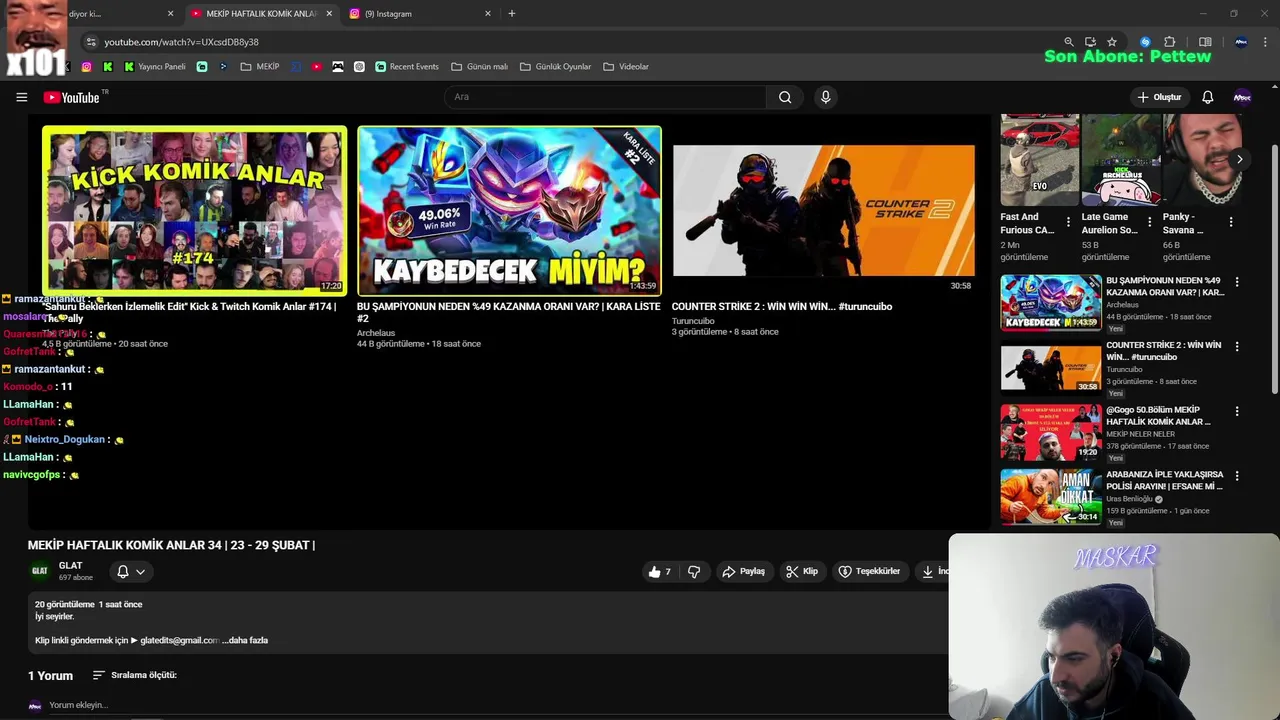1280x720 pixels.
Task: Open Counter Strike 2 end-screen thumbnail
Action: coord(824,210)
